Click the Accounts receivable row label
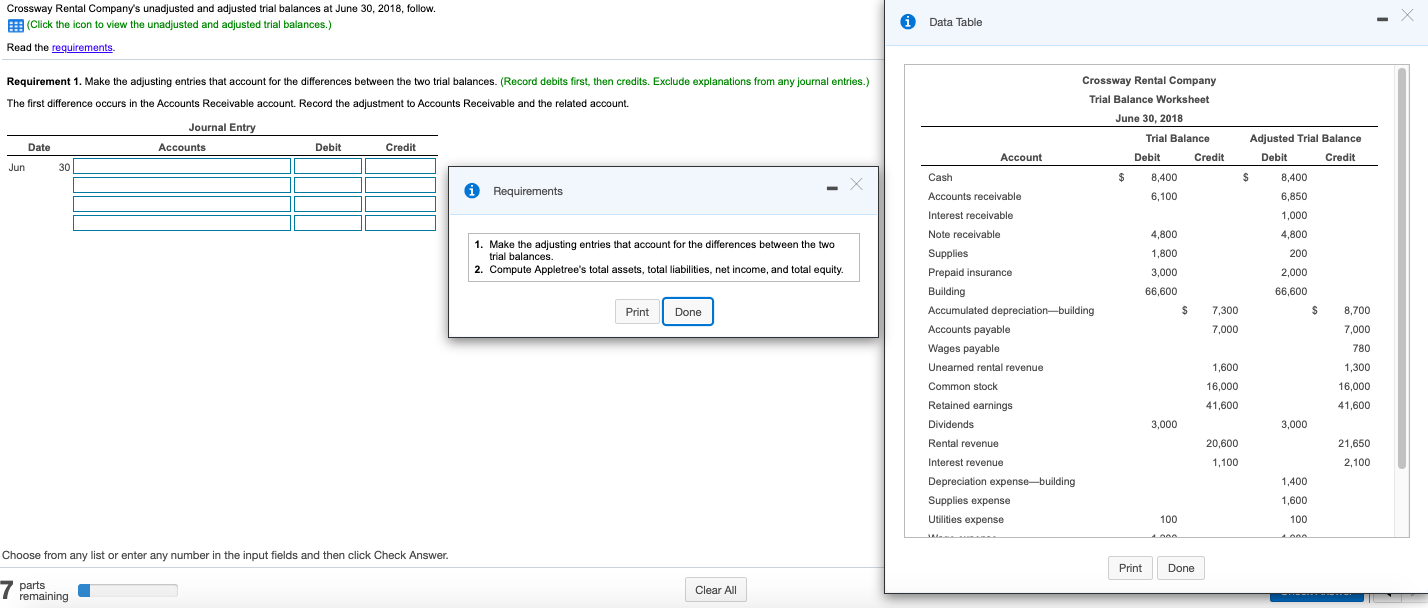Image resolution: width=1428 pixels, height=608 pixels. click(x=975, y=196)
